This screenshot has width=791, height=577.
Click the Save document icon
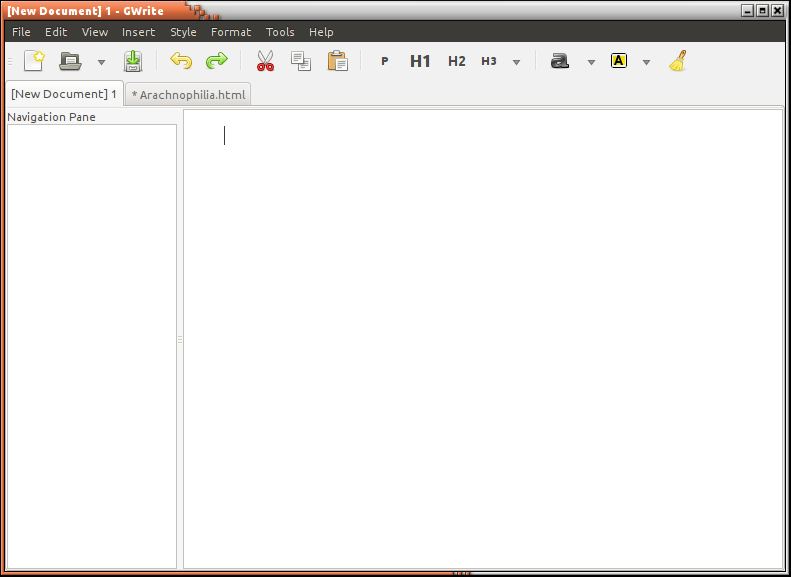(x=133, y=61)
